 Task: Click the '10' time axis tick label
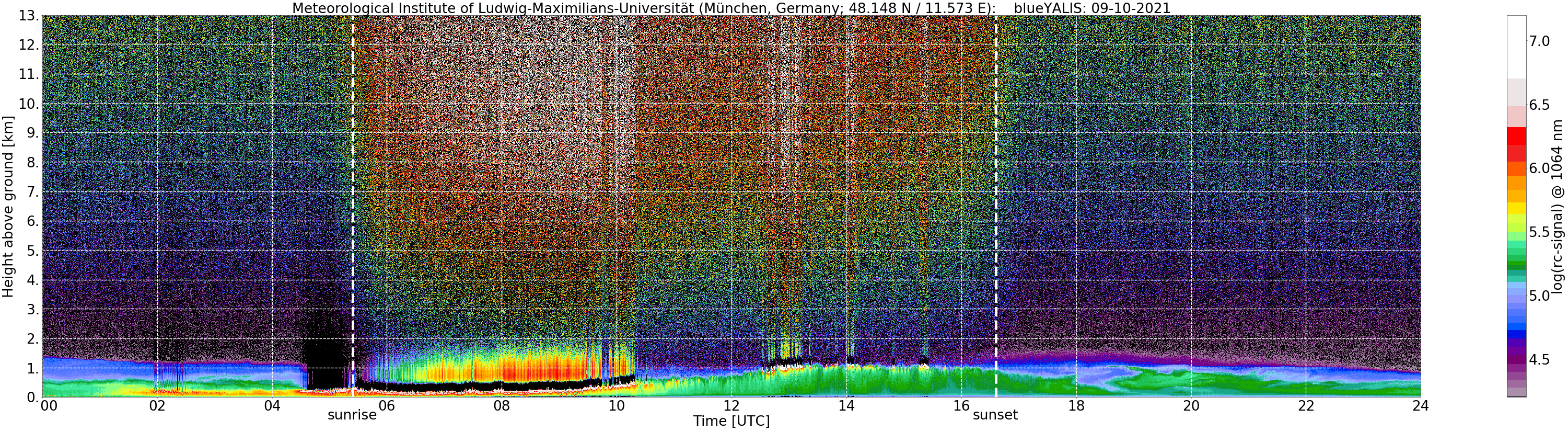pyautogui.click(x=617, y=406)
